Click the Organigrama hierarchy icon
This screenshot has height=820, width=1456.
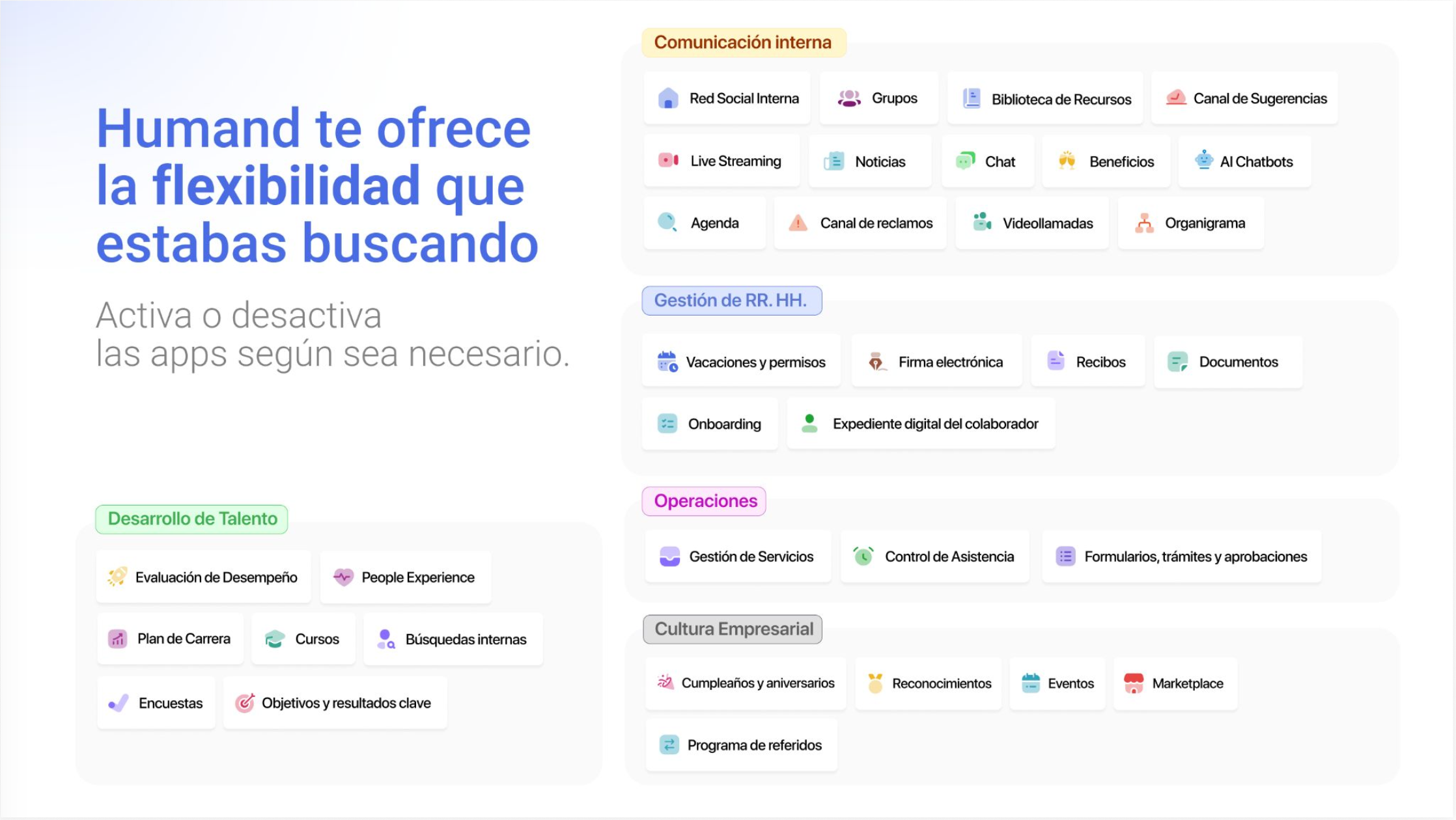tap(1144, 223)
